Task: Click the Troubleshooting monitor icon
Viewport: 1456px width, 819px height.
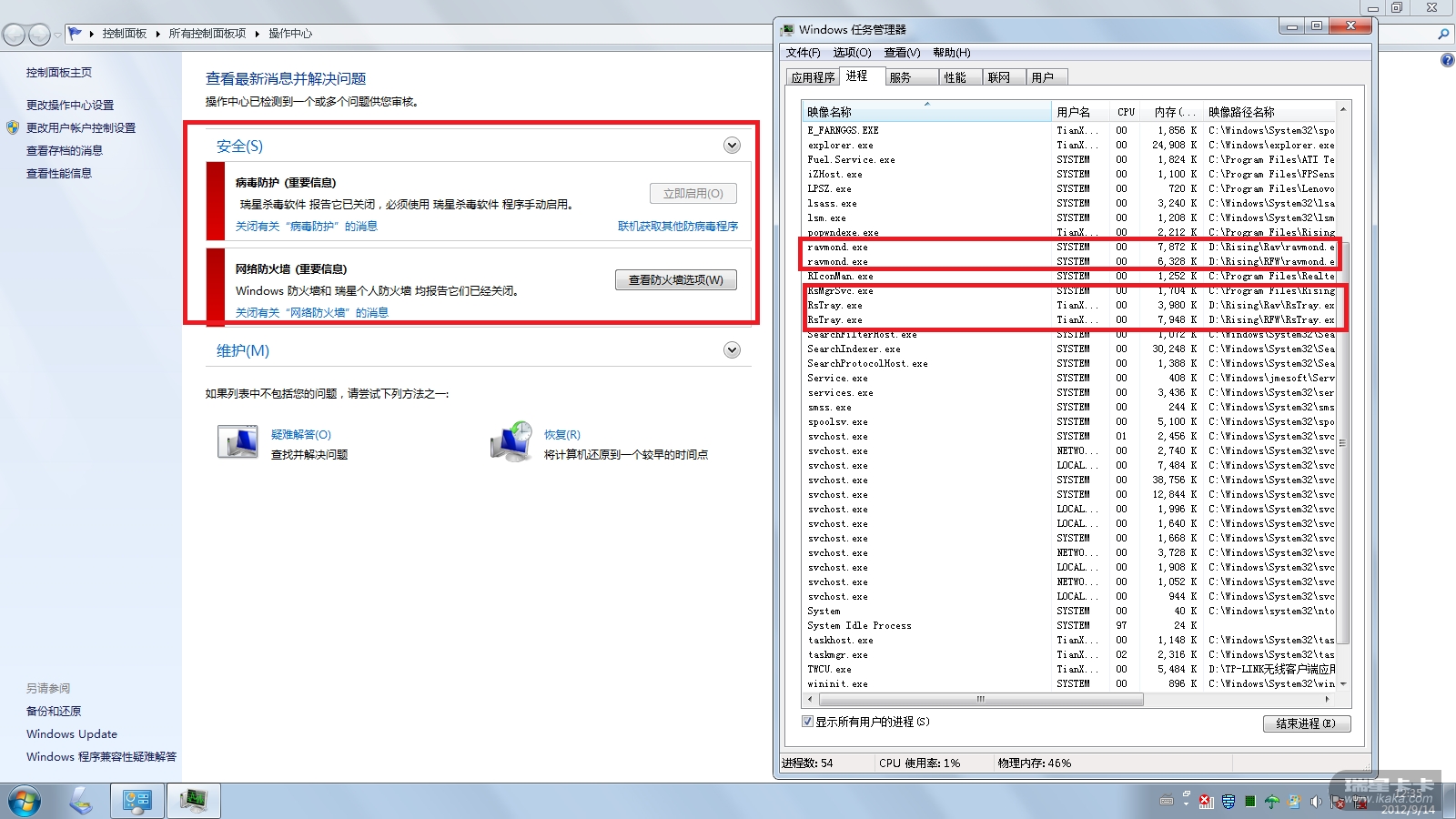Action: (238, 442)
